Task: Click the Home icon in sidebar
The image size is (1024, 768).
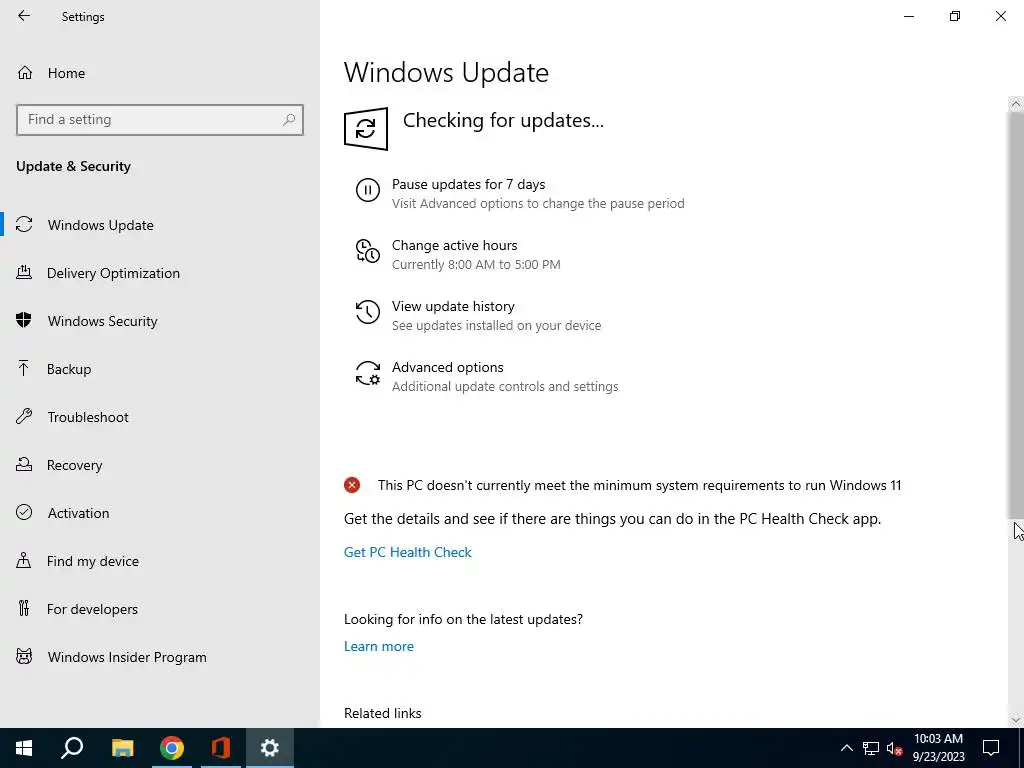Action: 25,73
